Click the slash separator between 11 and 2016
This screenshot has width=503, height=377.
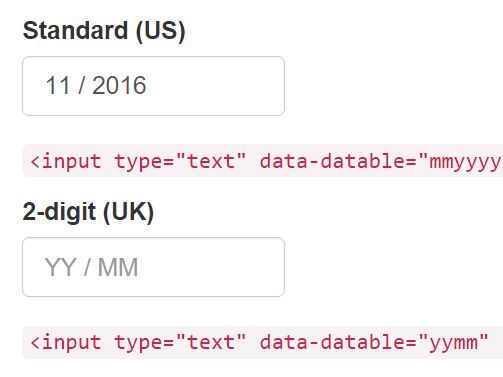click(81, 86)
